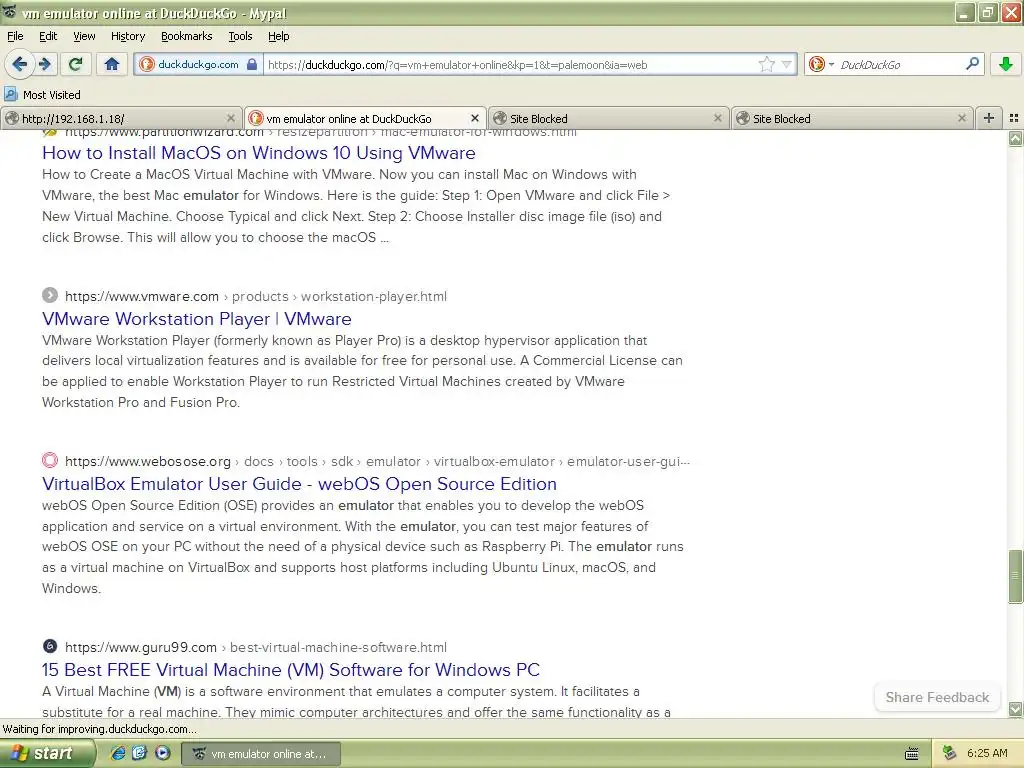Switch to the http://192.168.1.18/ tab

(121, 118)
